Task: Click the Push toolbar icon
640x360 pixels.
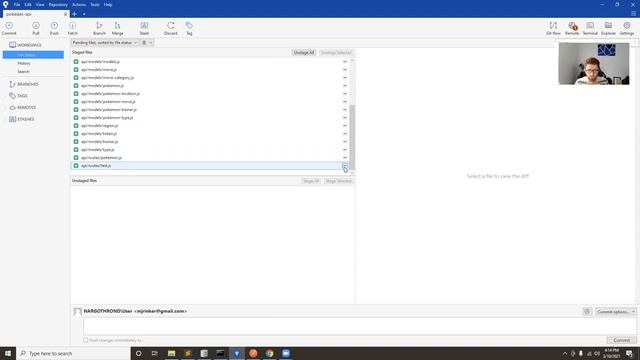Action: 54,28
